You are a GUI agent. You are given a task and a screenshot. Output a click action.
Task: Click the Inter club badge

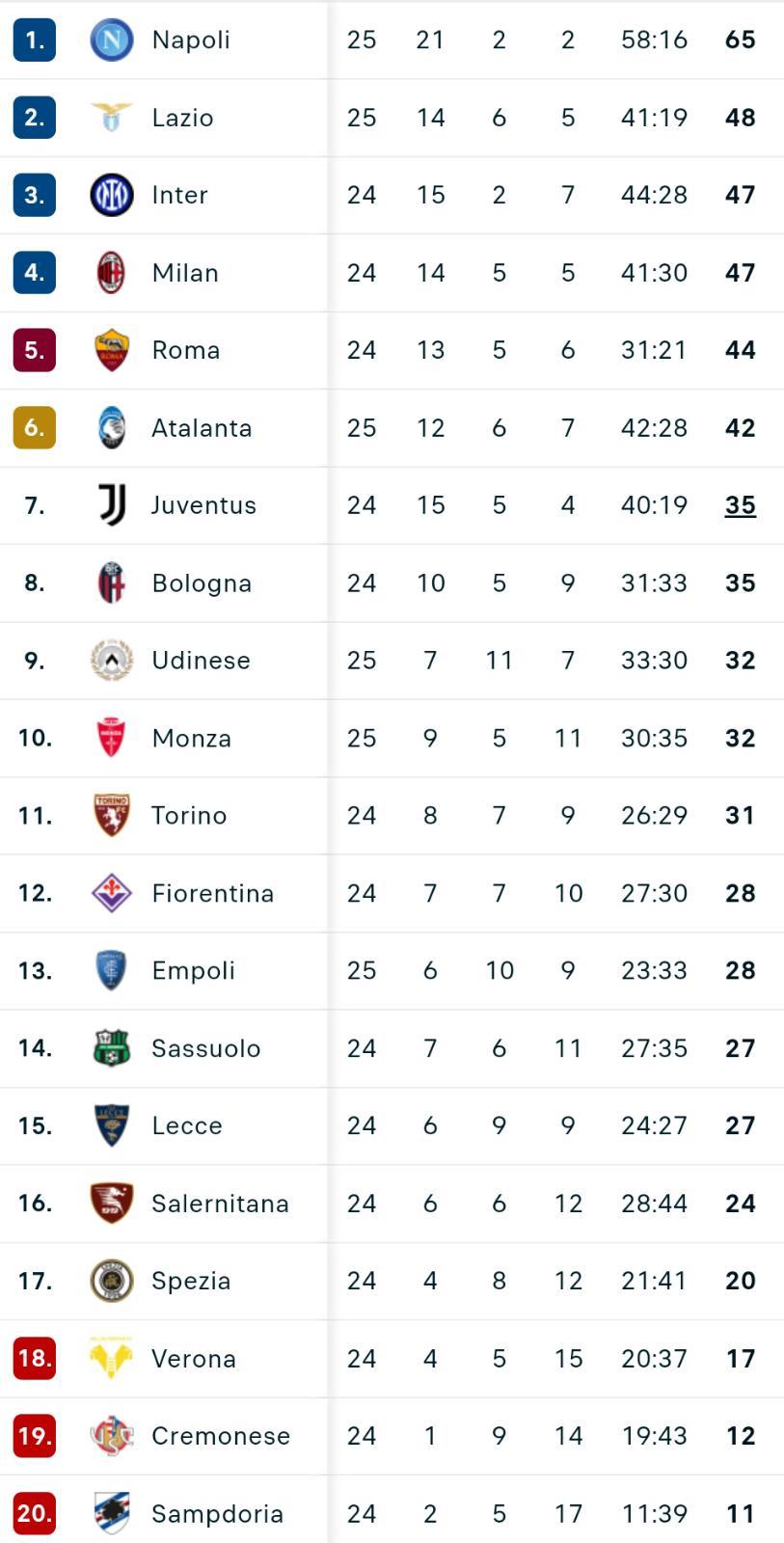point(111,195)
